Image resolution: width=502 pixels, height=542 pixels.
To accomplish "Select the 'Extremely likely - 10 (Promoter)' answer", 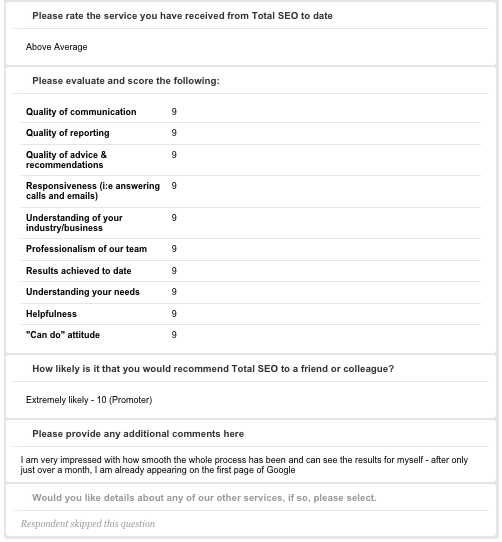I will tap(89, 400).
